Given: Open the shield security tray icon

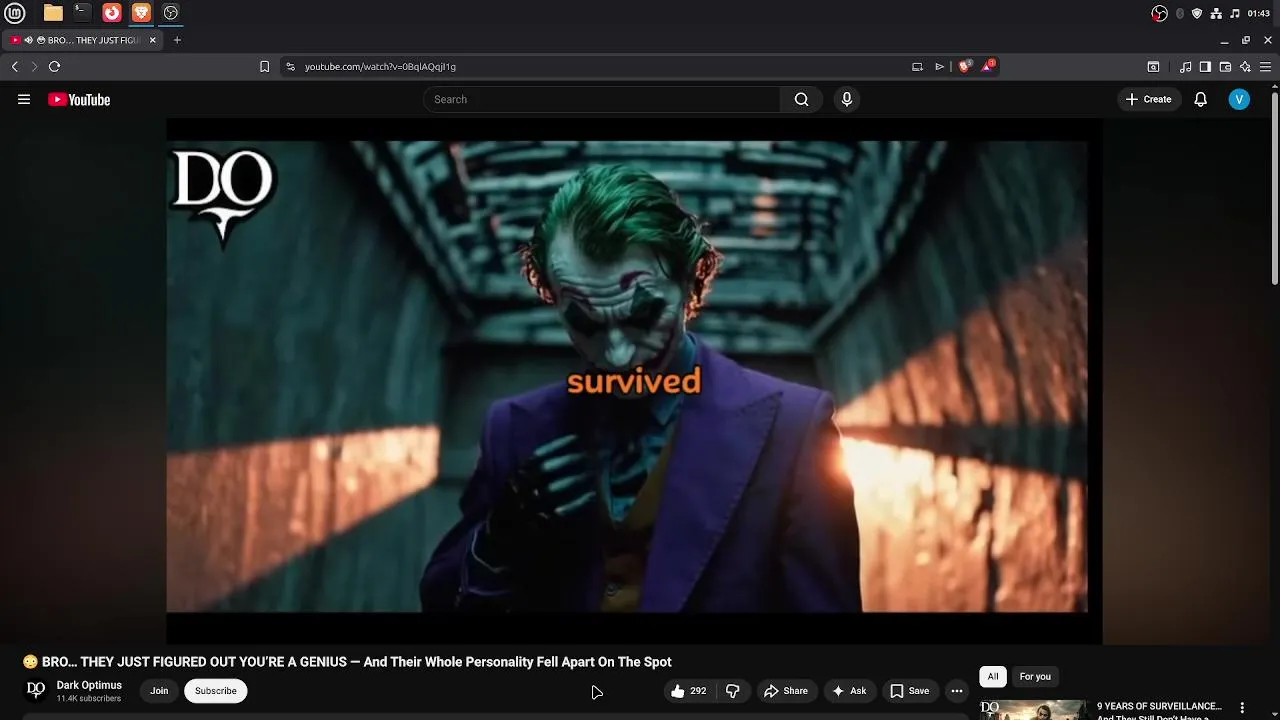Looking at the screenshot, I should coord(1197,13).
